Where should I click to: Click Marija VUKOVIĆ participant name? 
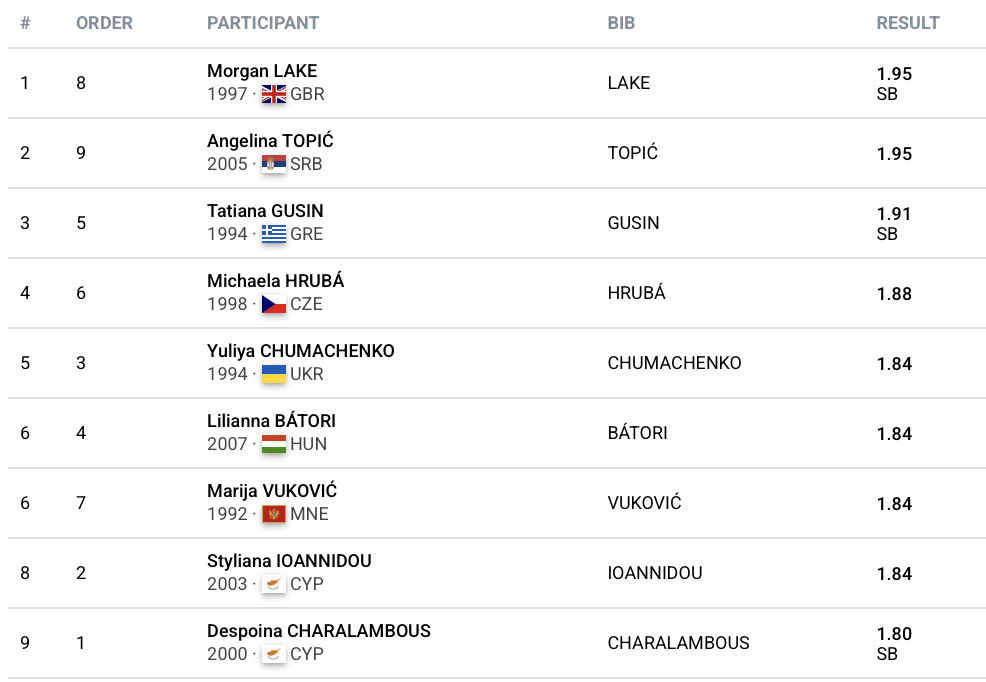(272, 491)
